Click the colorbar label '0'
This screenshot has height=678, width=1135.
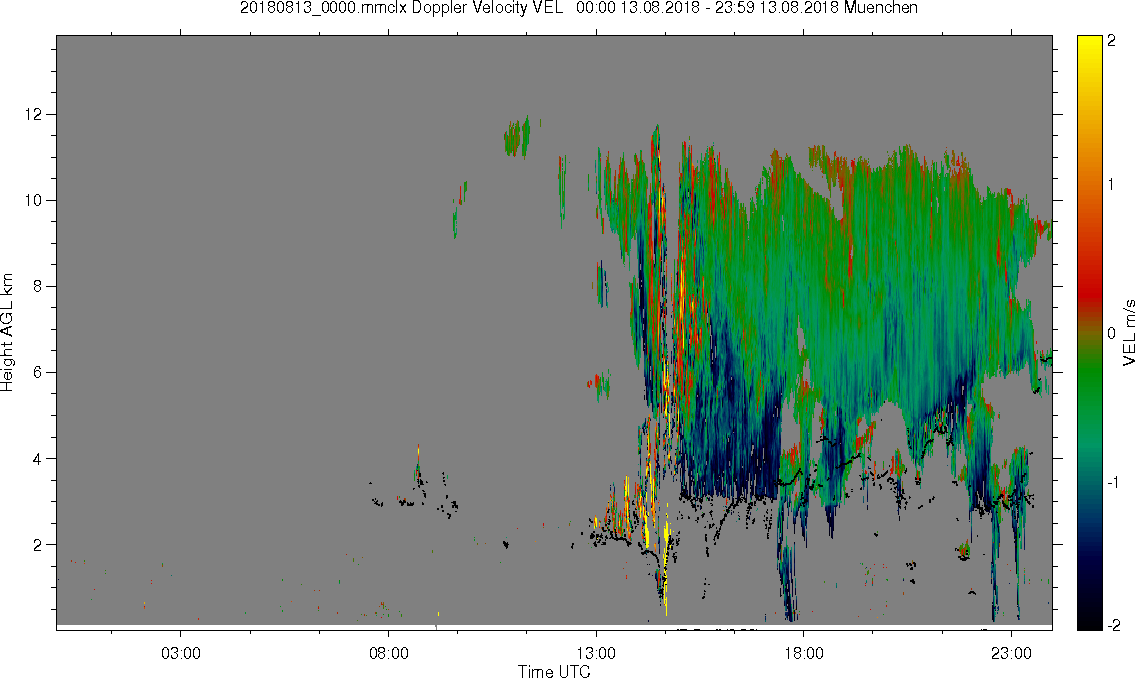1111,334
